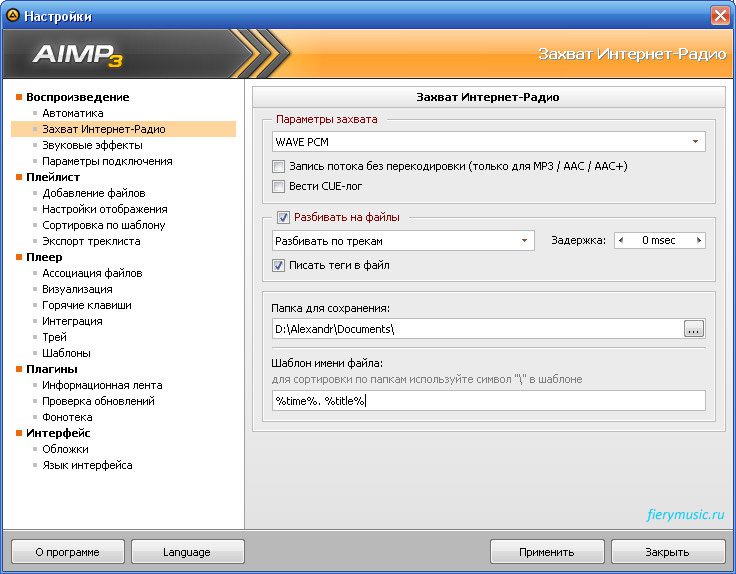736x574 pixels.
Task: Open Язык интерфейса settings
Action: click(87, 465)
